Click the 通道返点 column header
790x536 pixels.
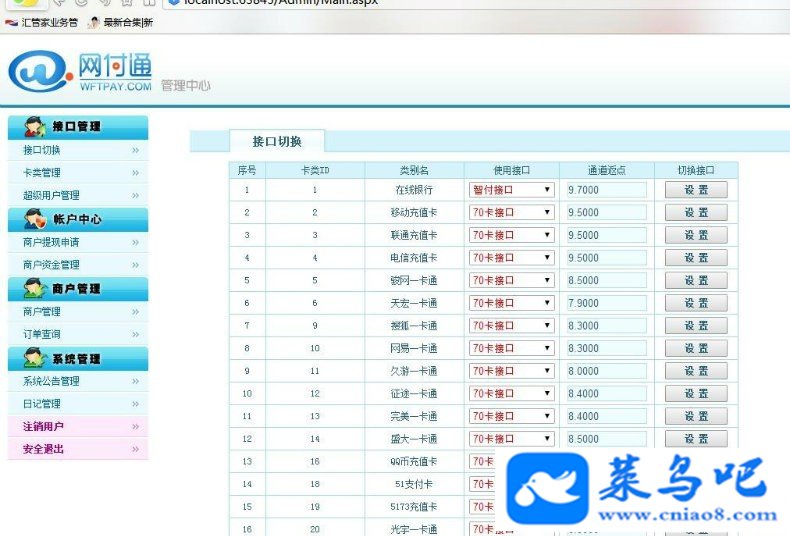(x=607, y=170)
